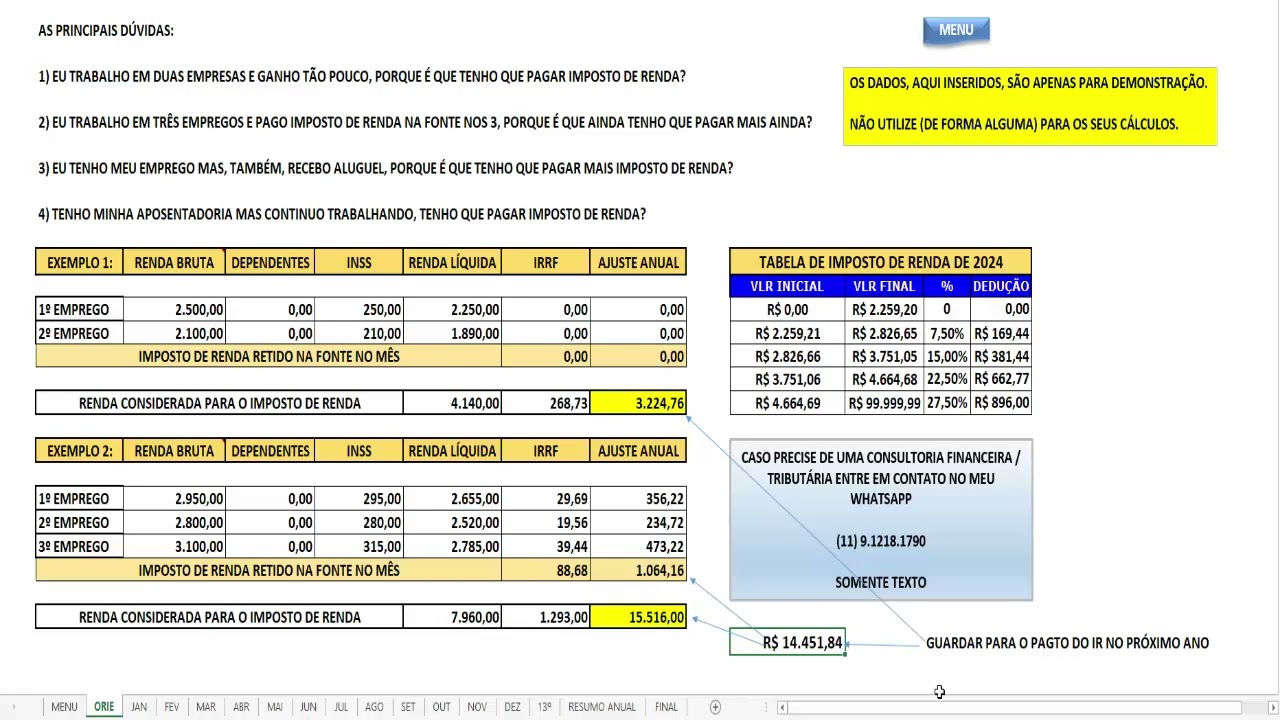The height and width of the screenshot is (720, 1280).
Task: Go to the MAI sheet tab
Action: pyautogui.click(x=275, y=707)
